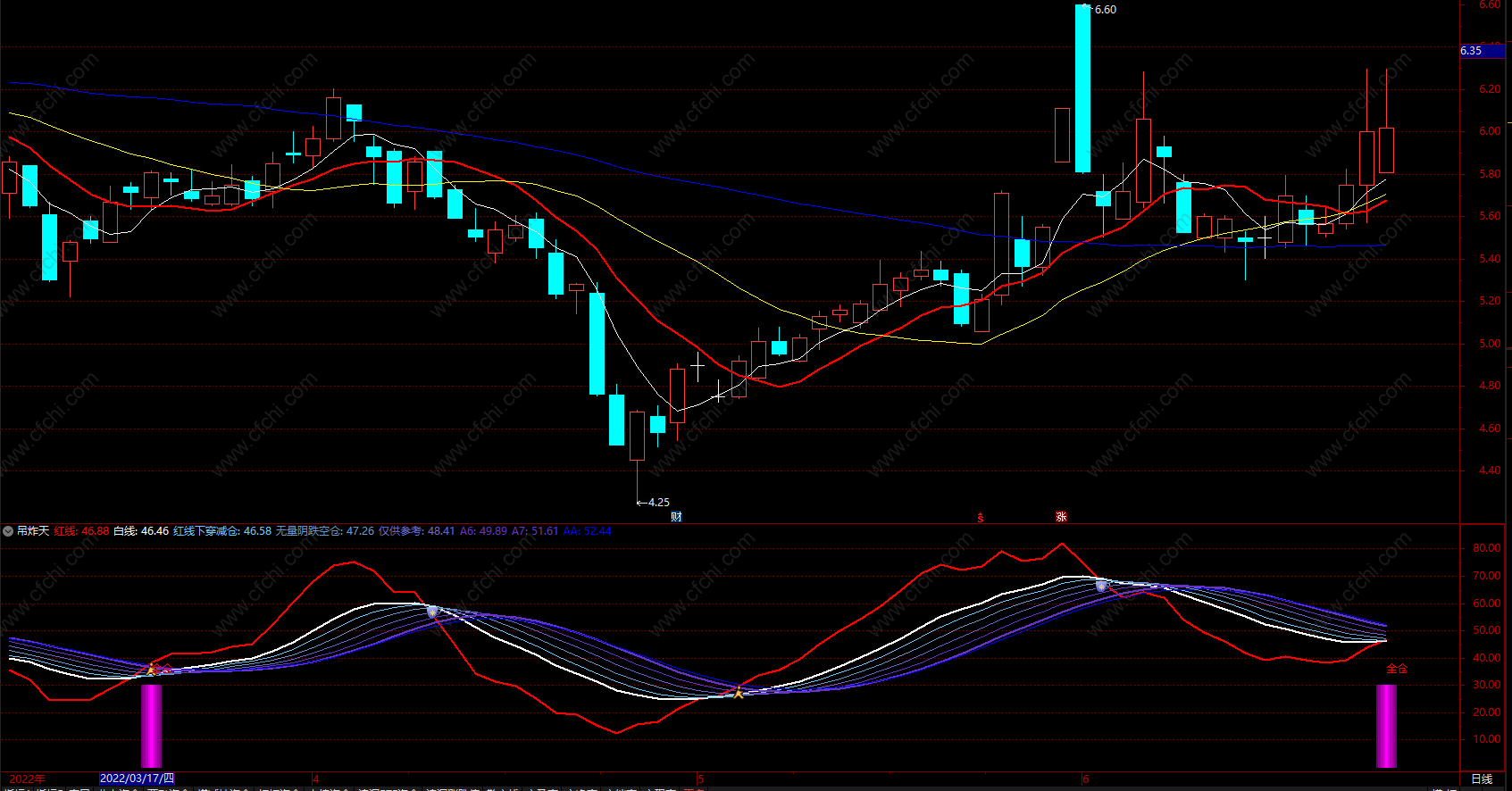
Task: Click month 5 marker on timeline
Action: tap(701, 779)
